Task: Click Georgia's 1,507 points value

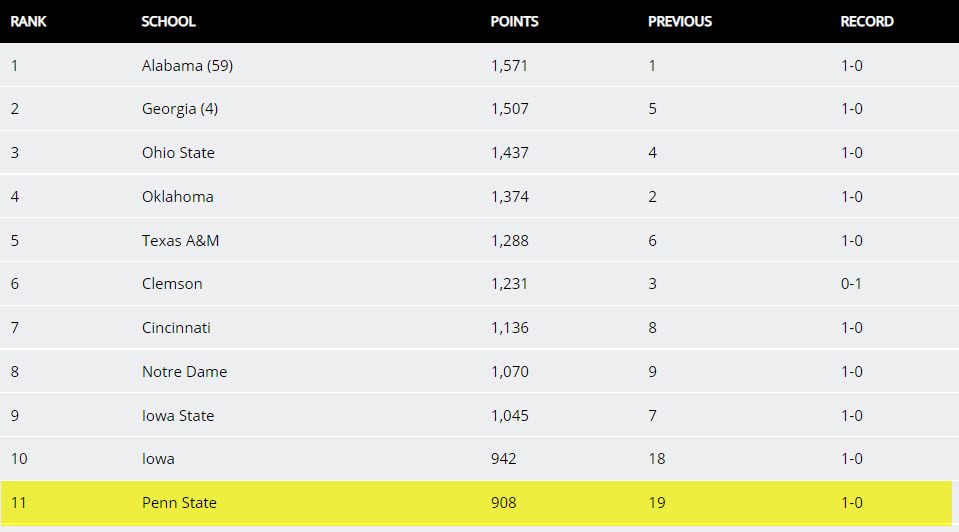Action: click(509, 109)
